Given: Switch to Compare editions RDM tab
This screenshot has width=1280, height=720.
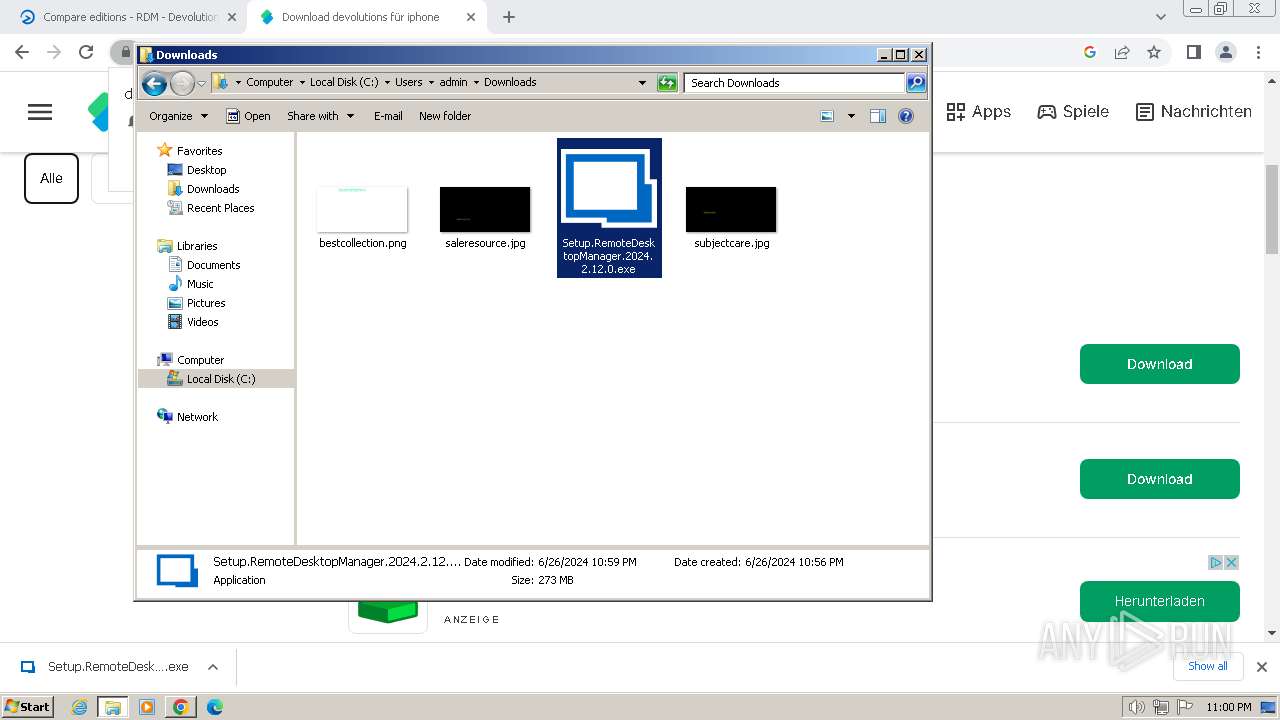Looking at the screenshot, I should pos(128,17).
